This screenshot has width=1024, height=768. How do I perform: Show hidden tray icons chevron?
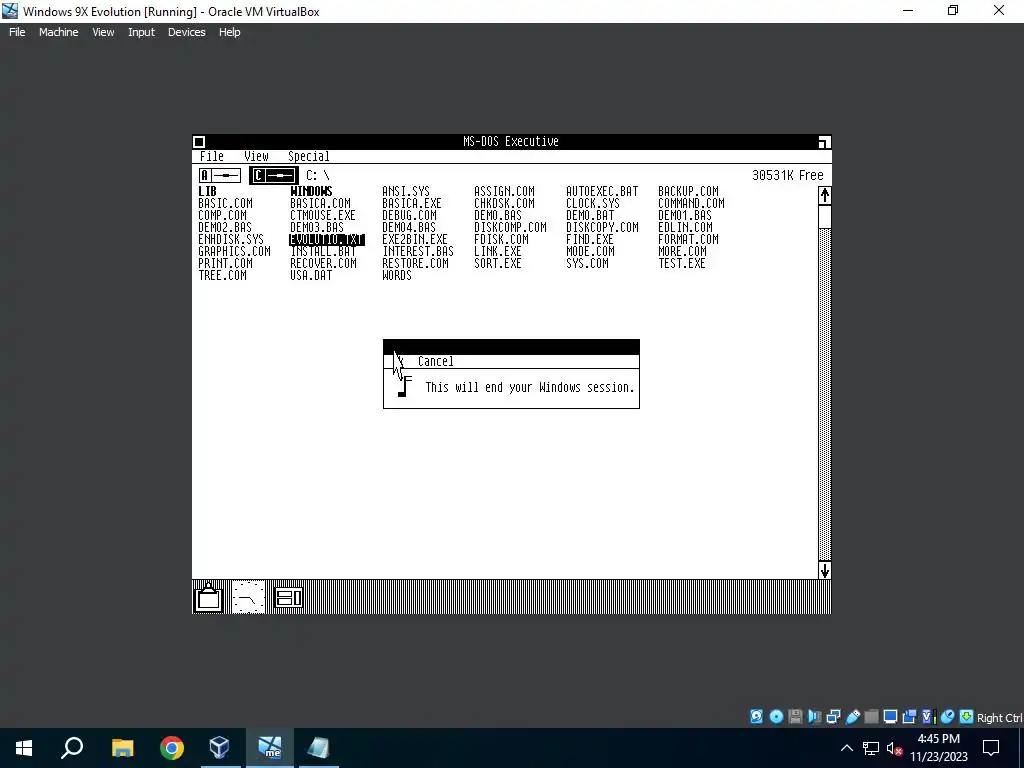pos(846,748)
